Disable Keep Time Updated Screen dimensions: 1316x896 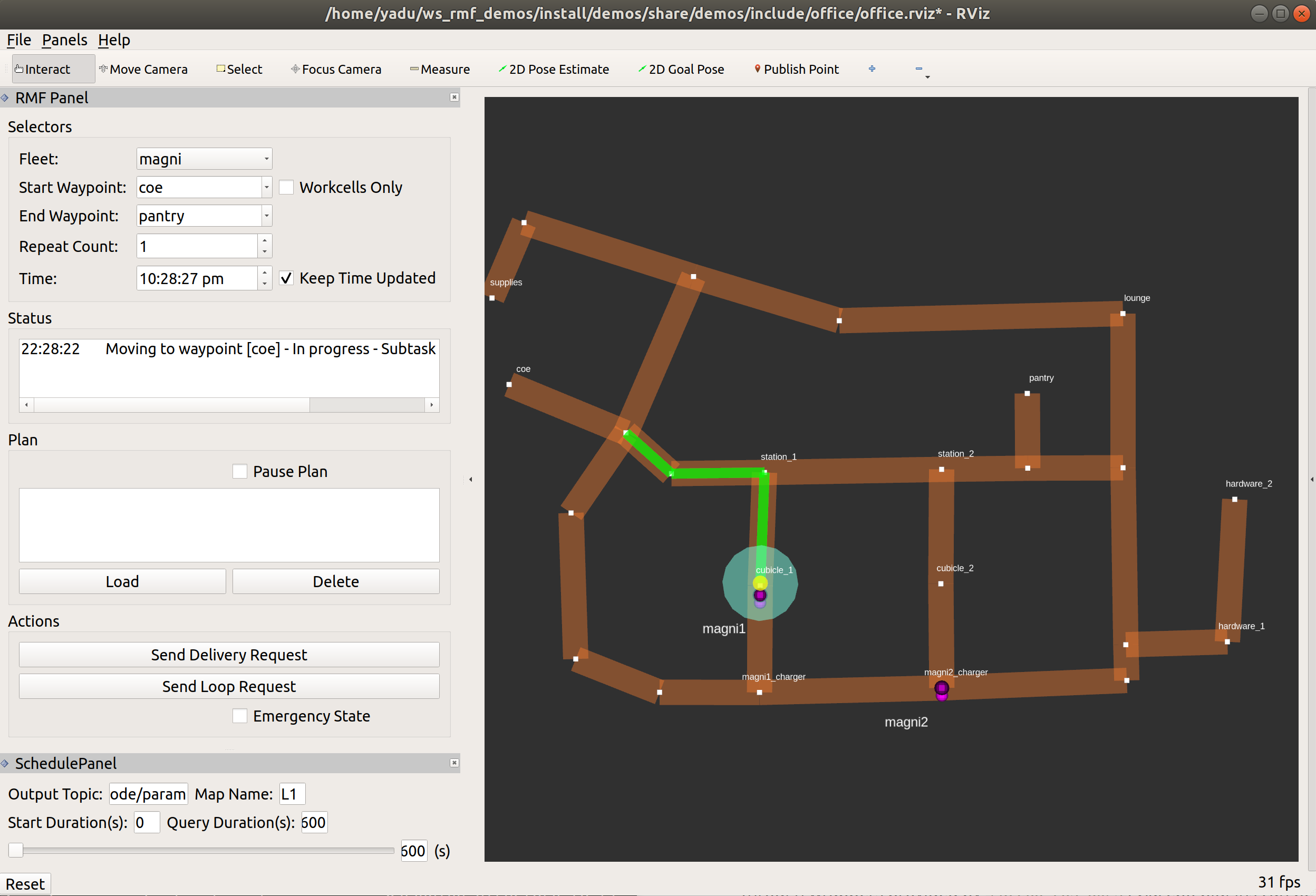click(286, 277)
